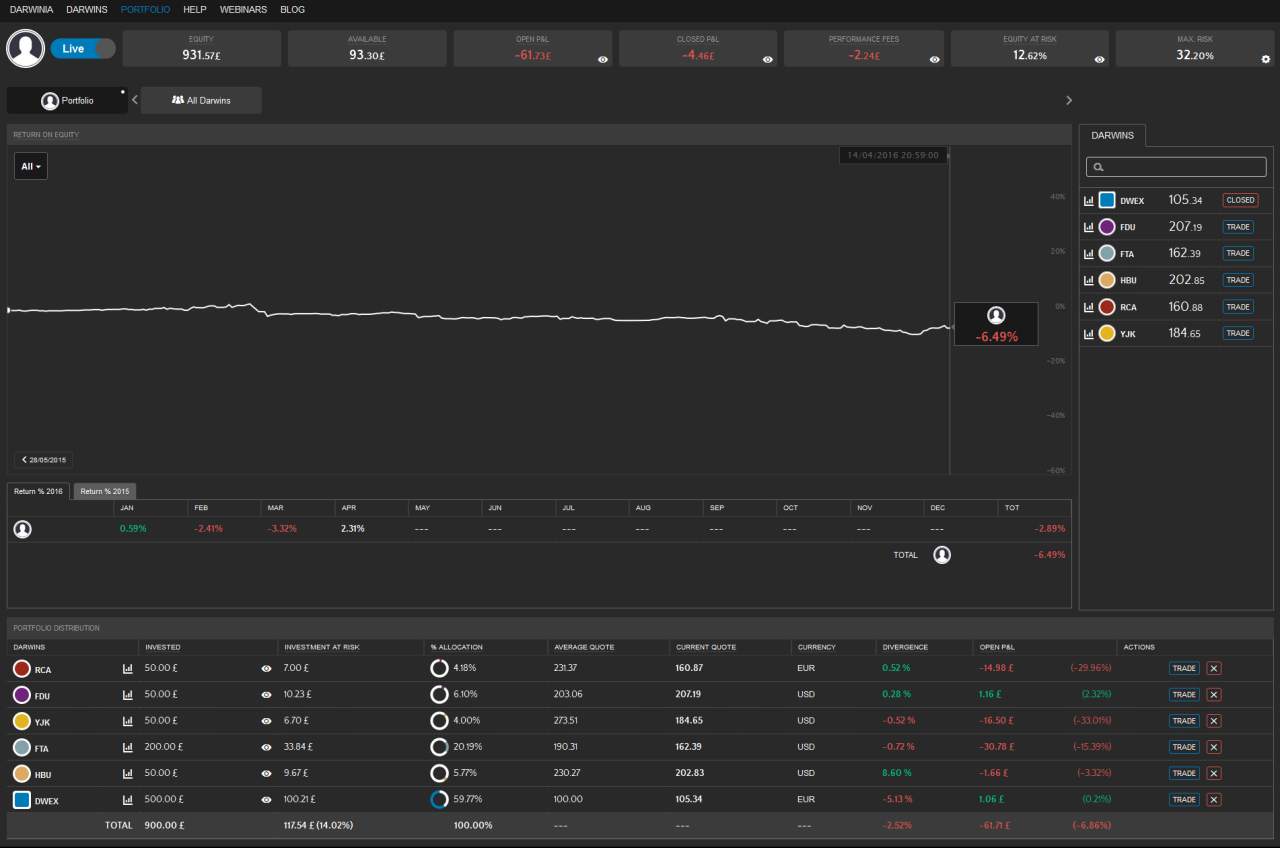This screenshot has width=1280, height=848.
Task: Remove the RCA investment with the X button
Action: pos(1214,668)
